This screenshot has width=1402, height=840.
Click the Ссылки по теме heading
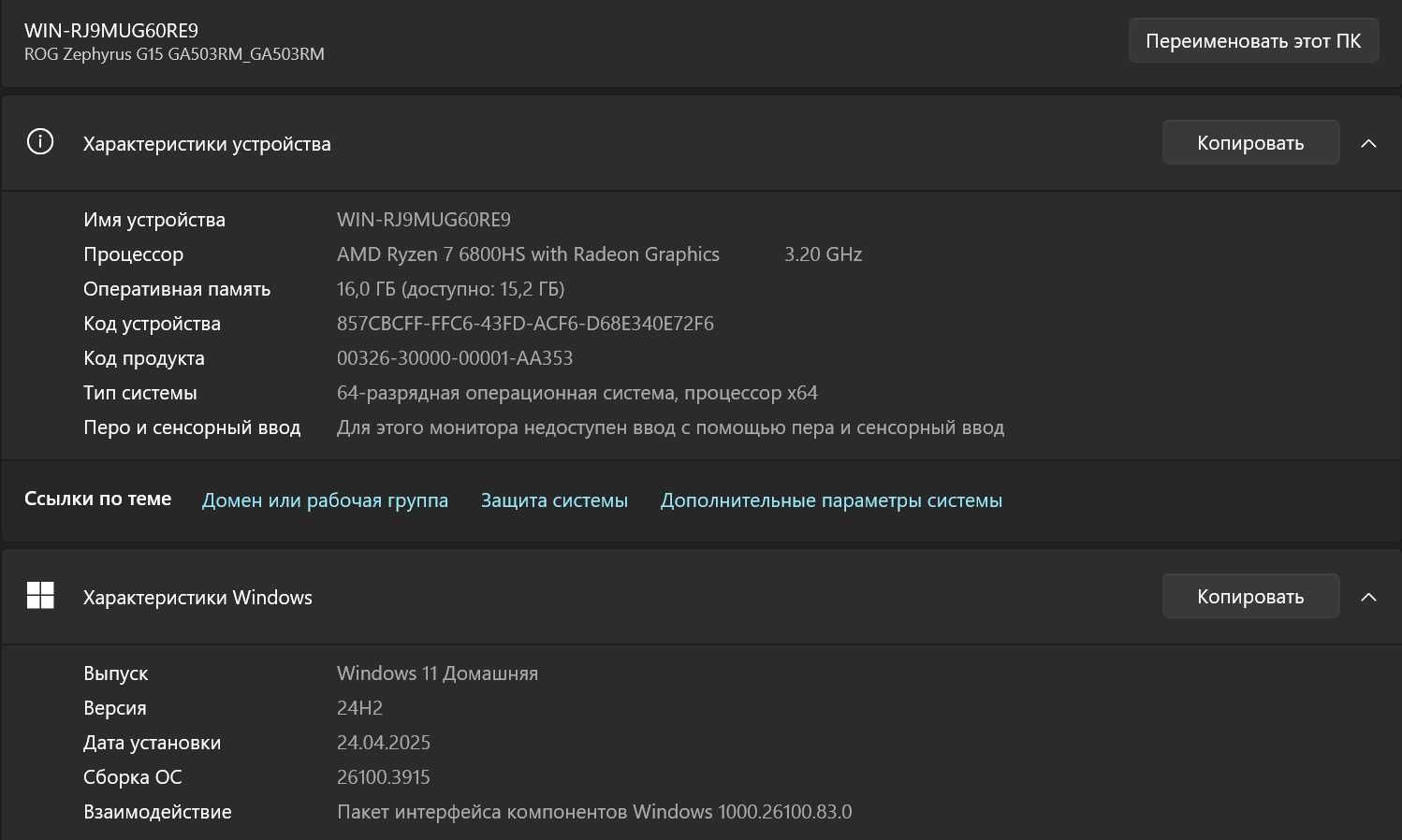pos(98,499)
